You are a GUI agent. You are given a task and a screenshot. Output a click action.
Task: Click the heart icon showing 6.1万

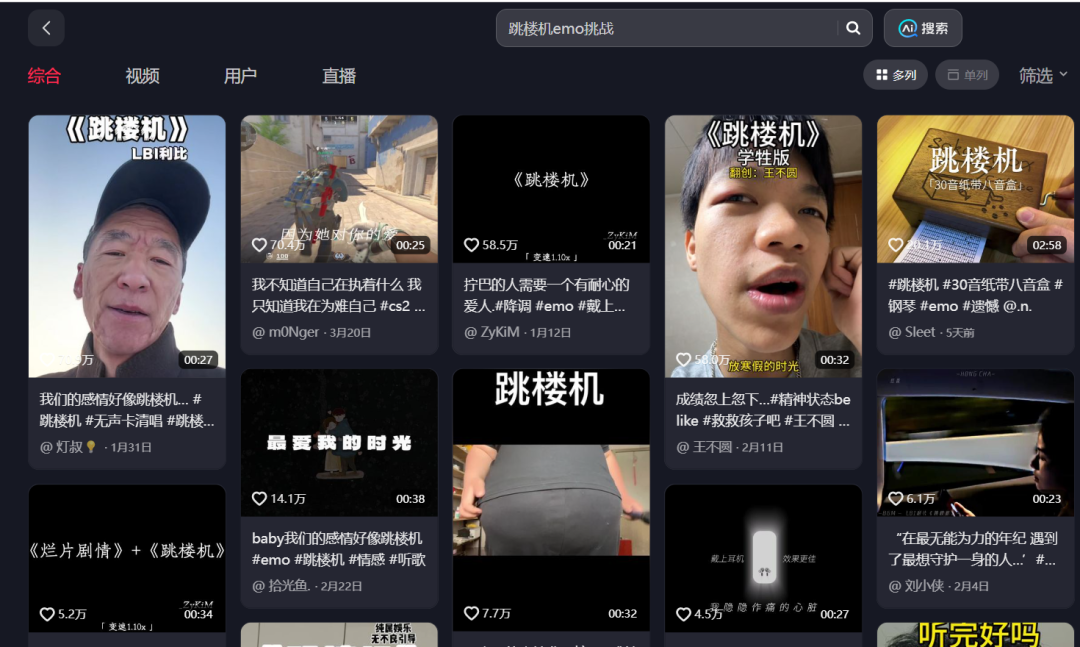895,498
